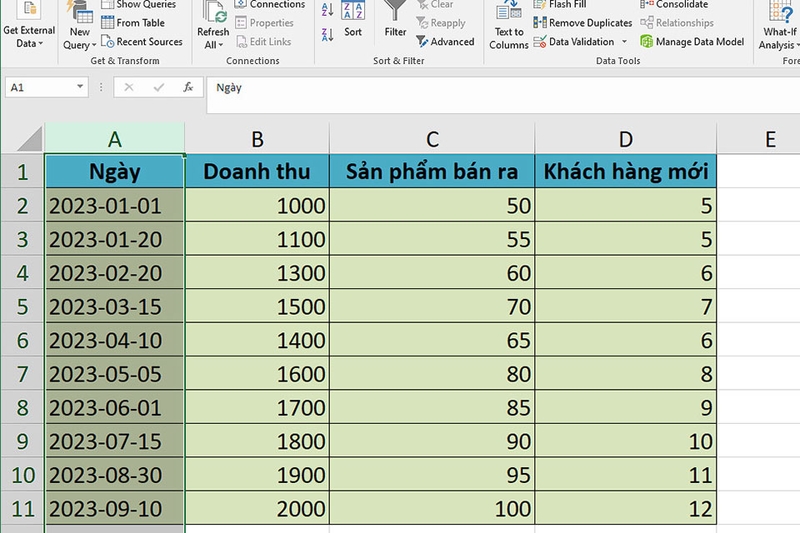Click From Table icon

point(107,22)
